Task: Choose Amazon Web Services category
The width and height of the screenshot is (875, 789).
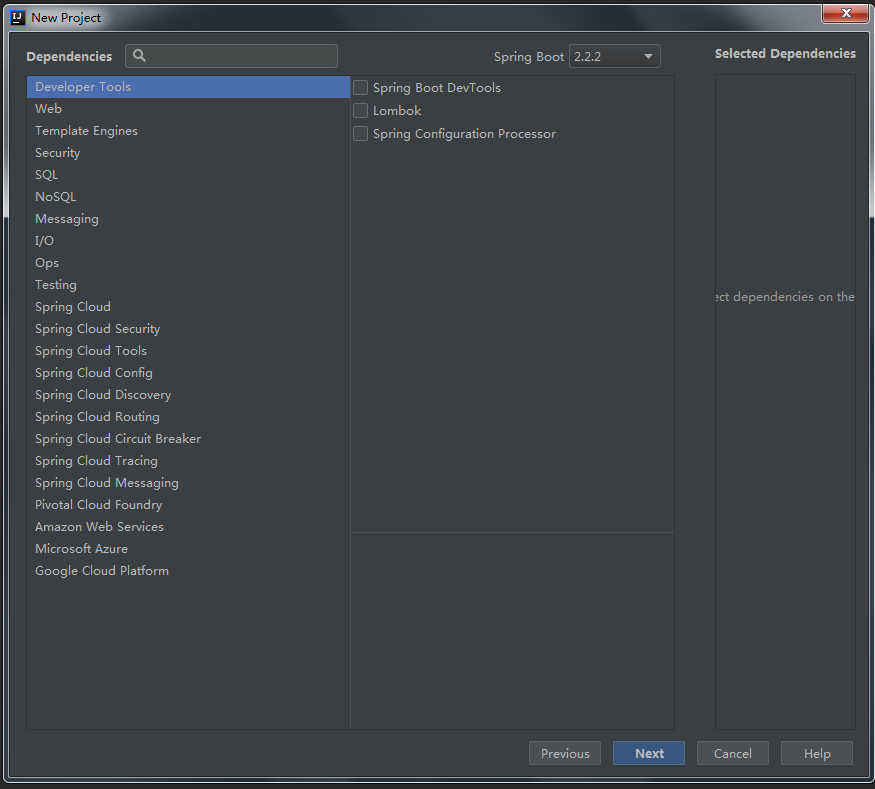Action: pyautogui.click(x=189, y=527)
